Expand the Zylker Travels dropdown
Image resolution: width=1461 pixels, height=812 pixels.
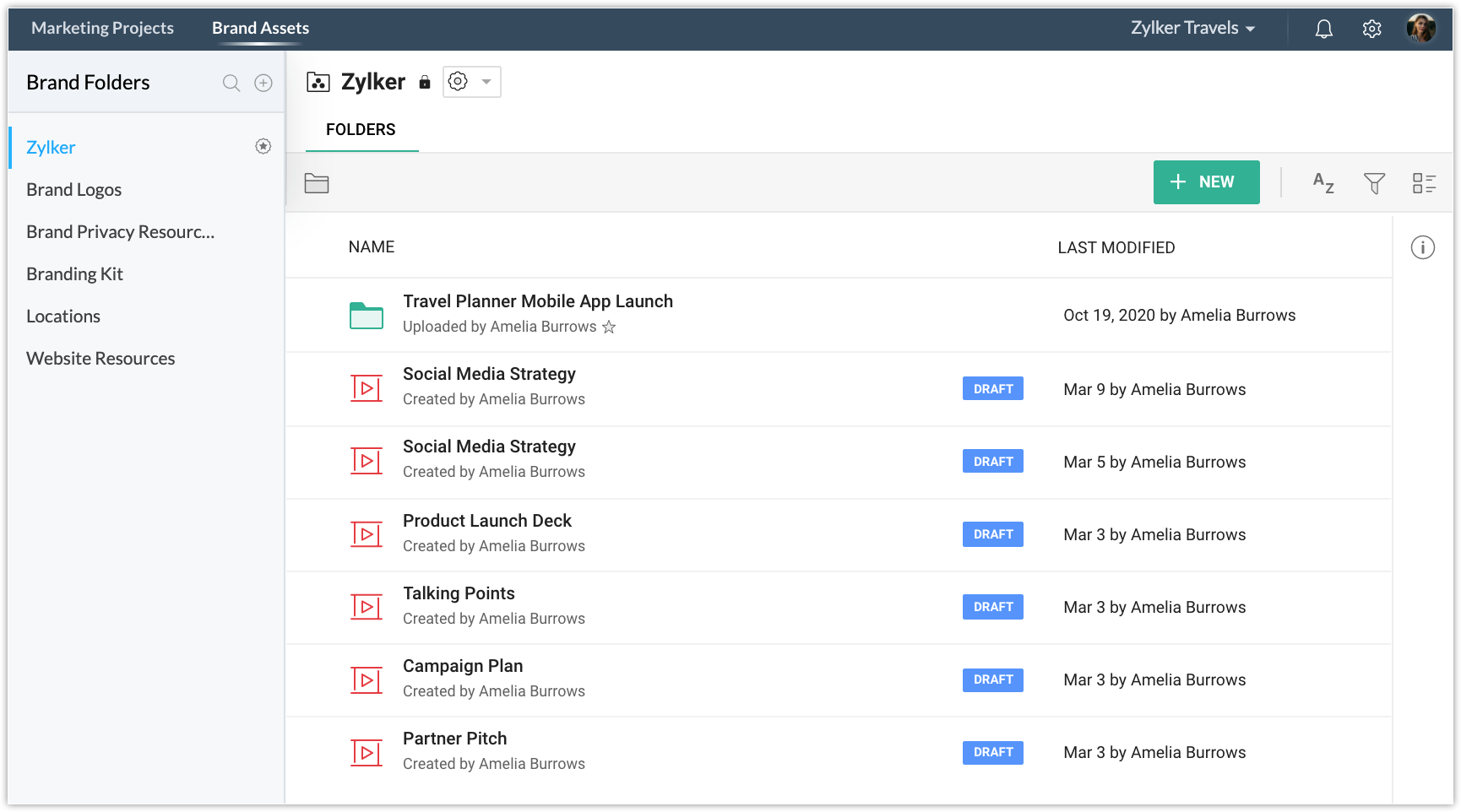tap(1192, 29)
